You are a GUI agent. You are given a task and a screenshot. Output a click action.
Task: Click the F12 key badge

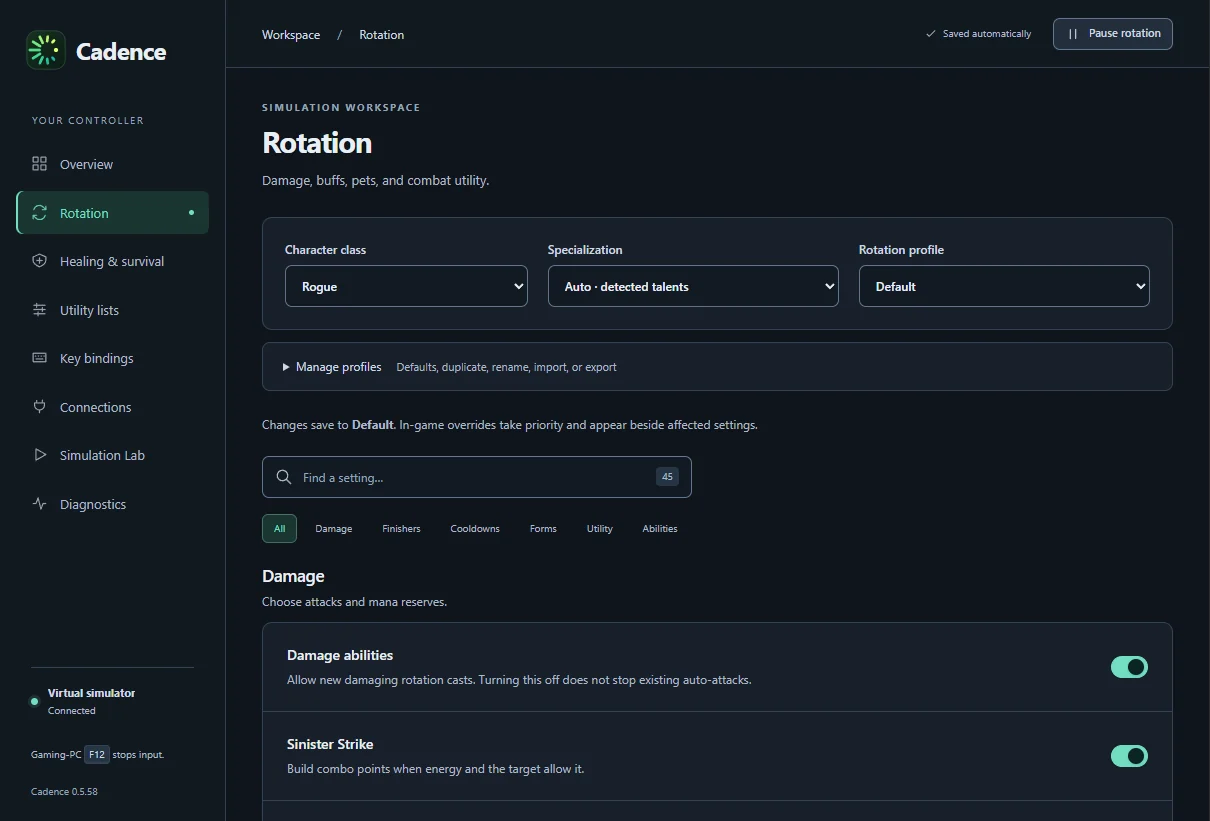tap(96, 755)
